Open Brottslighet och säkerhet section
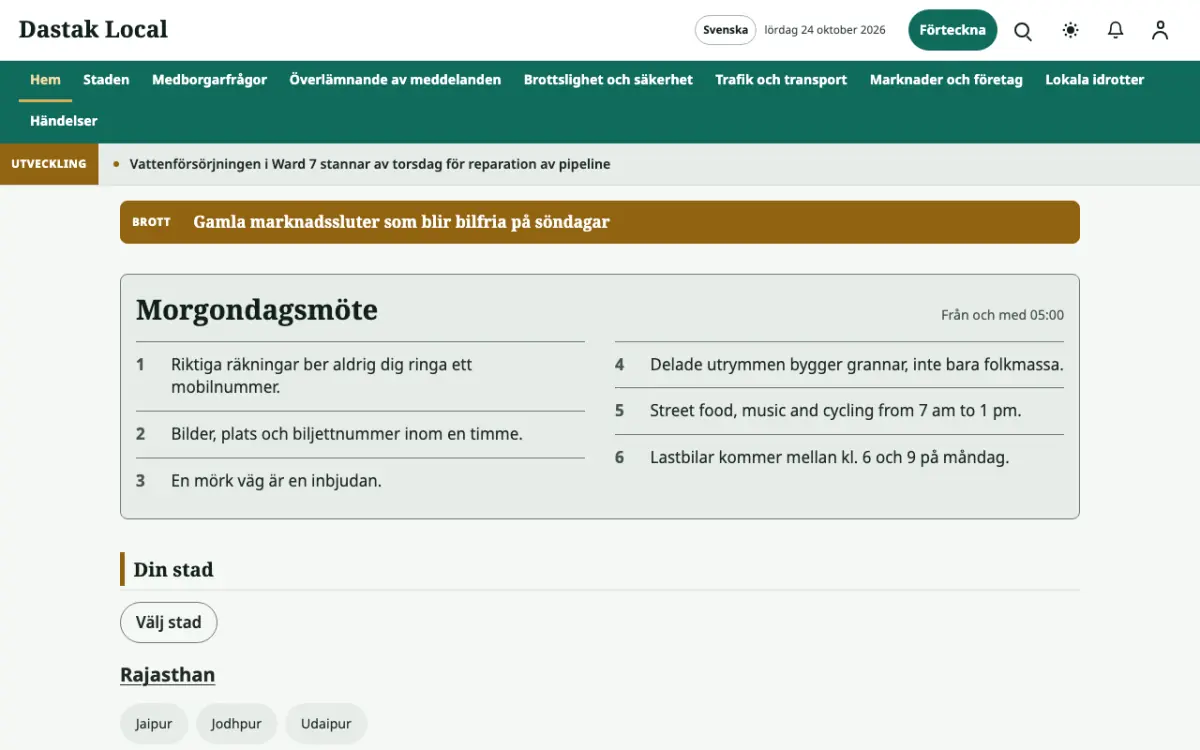 (x=608, y=80)
